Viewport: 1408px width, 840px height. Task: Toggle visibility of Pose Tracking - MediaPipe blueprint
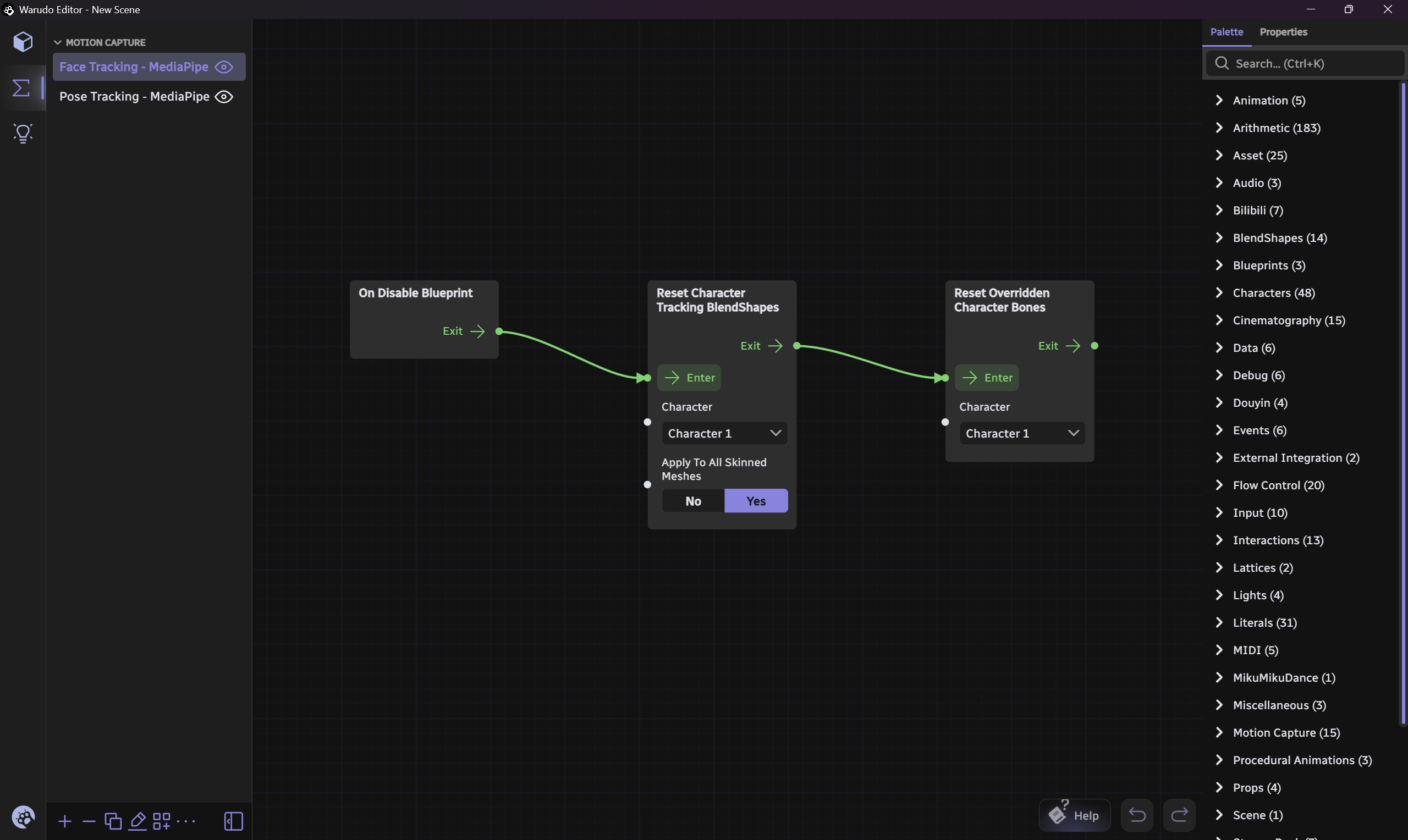pyautogui.click(x=224, y=97)
